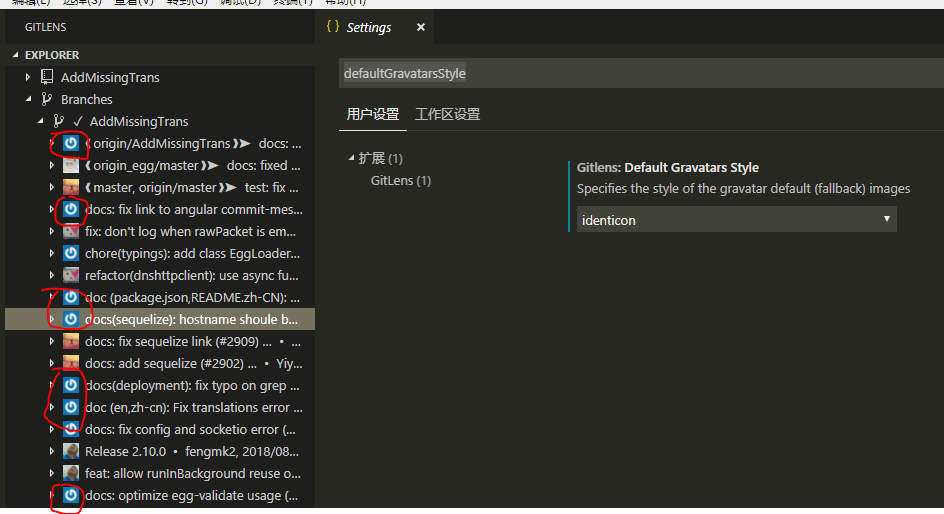The width and height of the screenshot is (944, 514).
Task: Collapse the Branches tree node
Action: tap(28, 99)
